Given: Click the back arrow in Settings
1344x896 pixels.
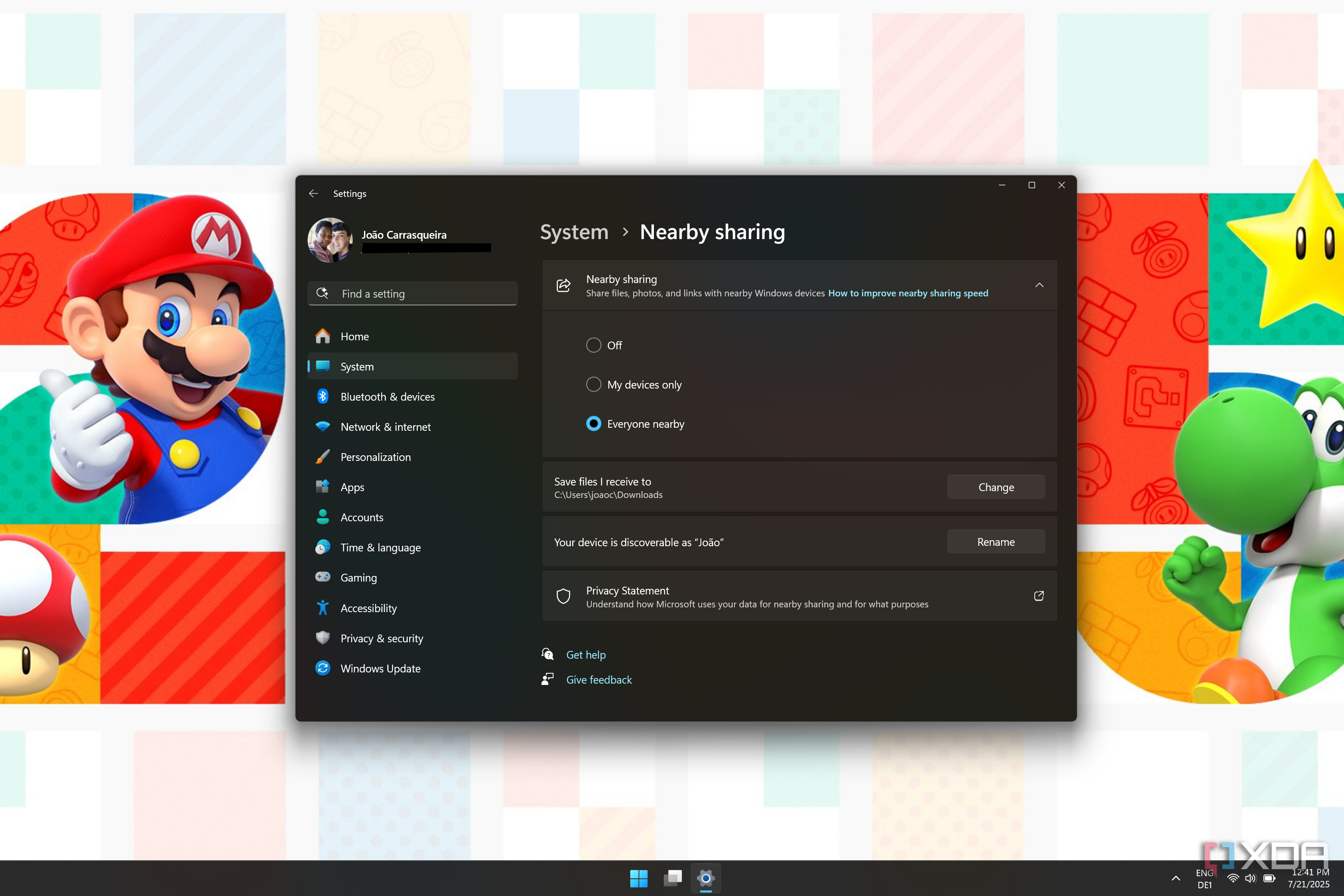Looking at the screenshot, I should [313, 194].
